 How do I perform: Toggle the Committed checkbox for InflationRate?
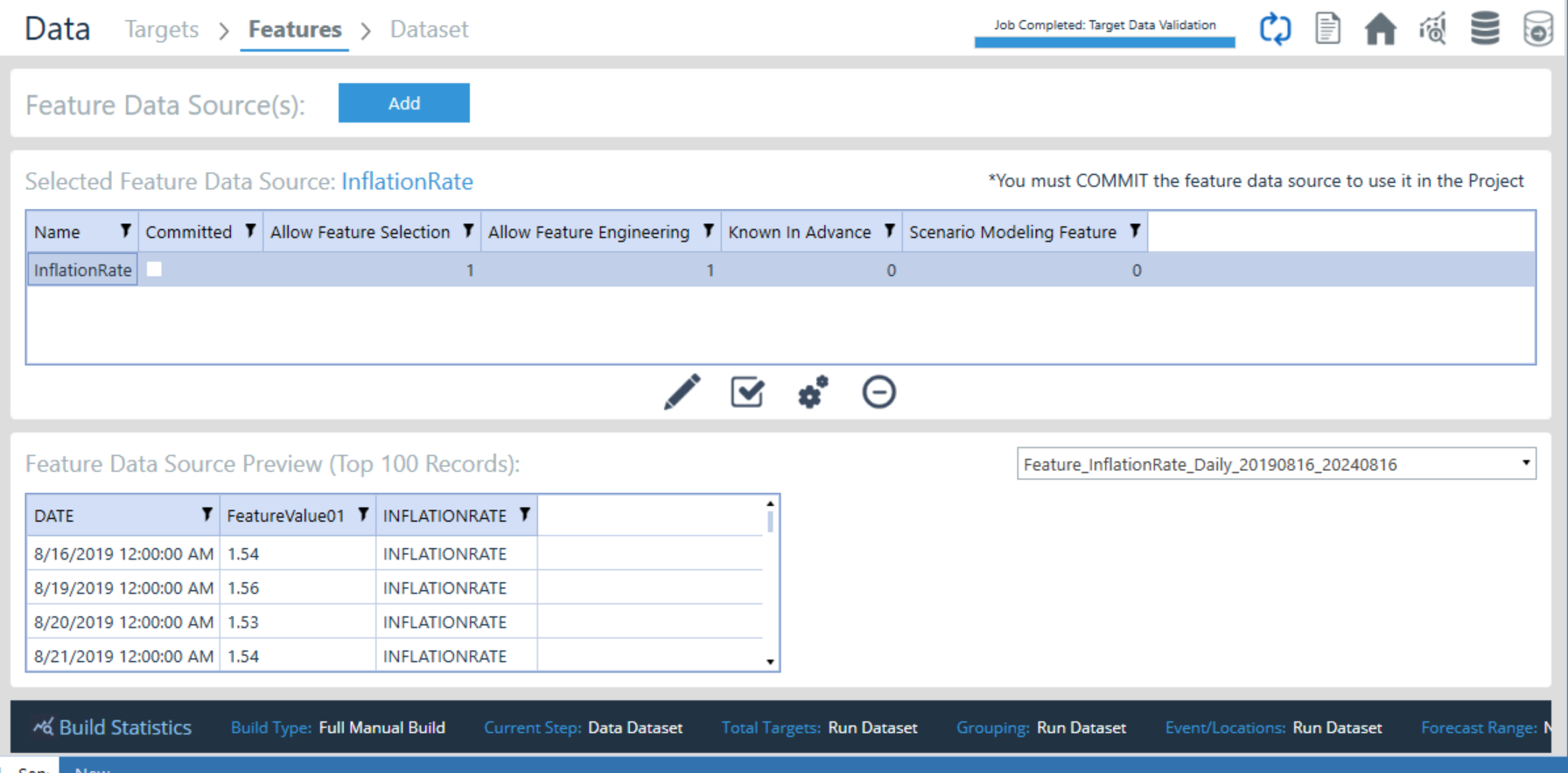(x=154, y=270)
